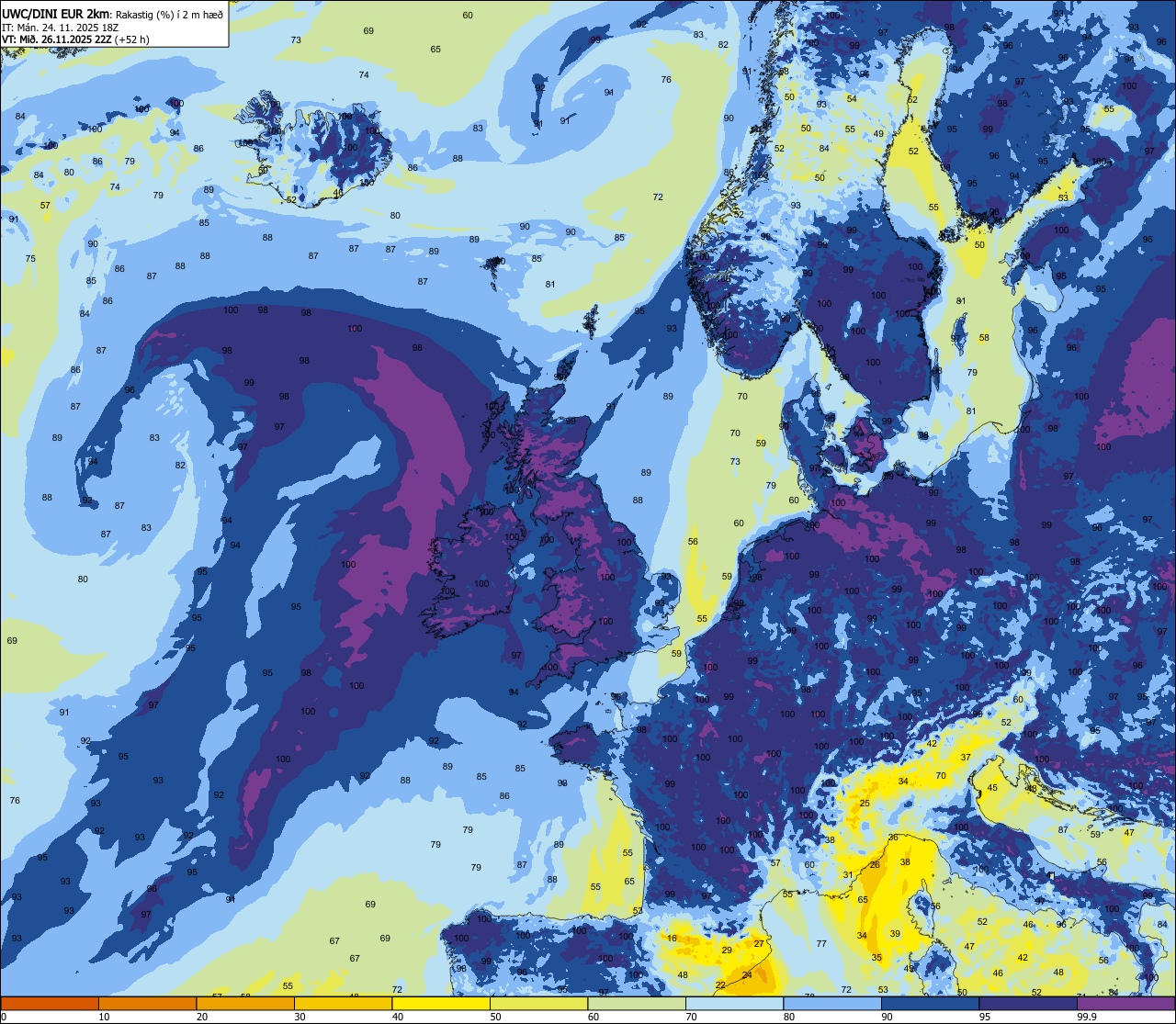The image size is (1176, 1024).
Task: Click the '(+52 h)' forecast offset text
Action: tap(131, 39)
